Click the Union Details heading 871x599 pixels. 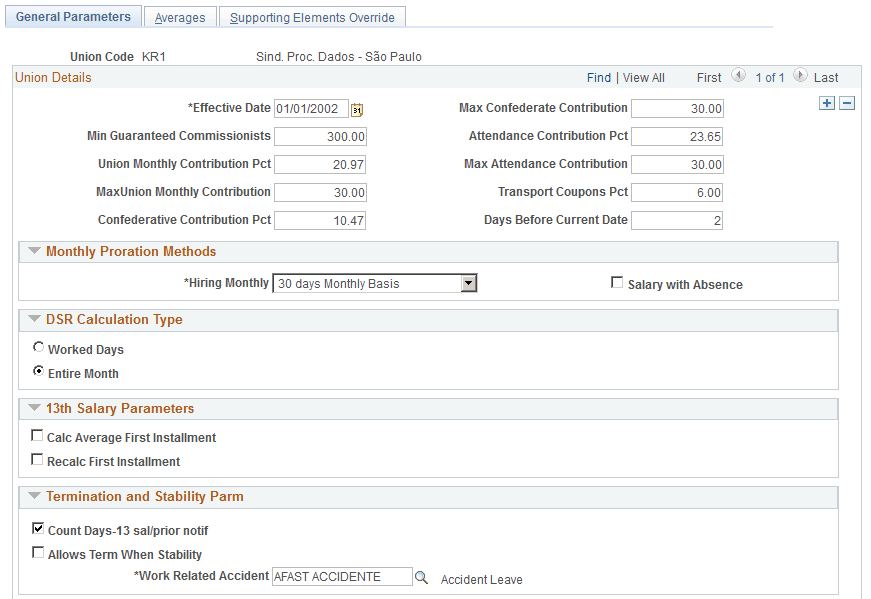pyautogui.click(x=53, y=77)
